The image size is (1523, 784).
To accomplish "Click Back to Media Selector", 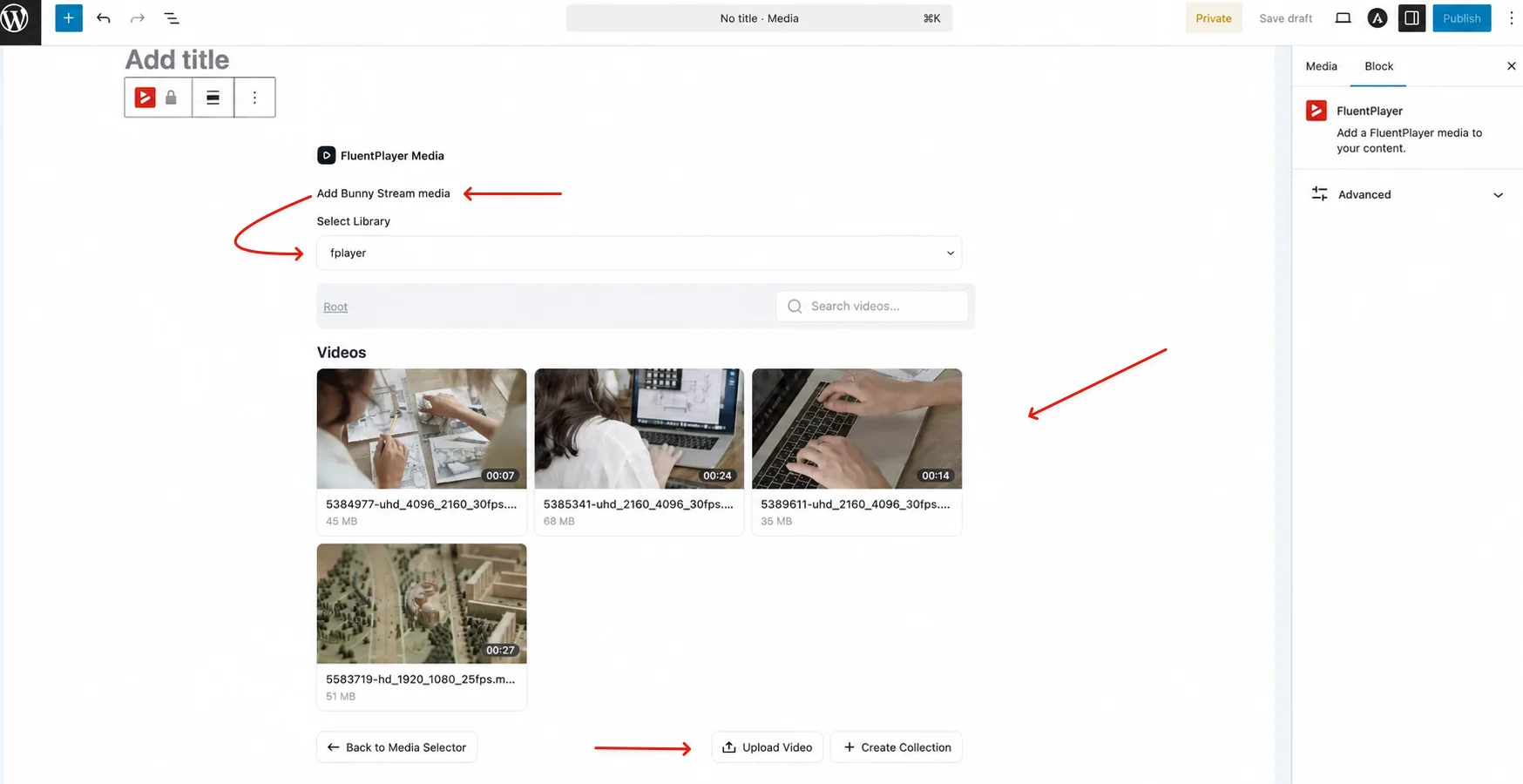I will coord(396,747).
